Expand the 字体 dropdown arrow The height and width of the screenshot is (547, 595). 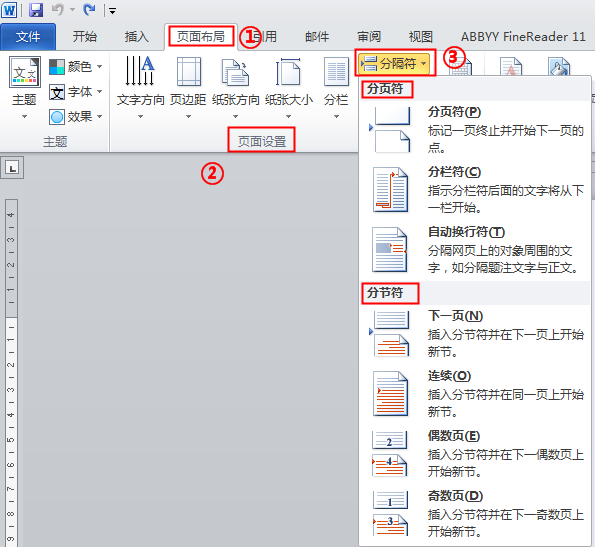click(99, 92)
